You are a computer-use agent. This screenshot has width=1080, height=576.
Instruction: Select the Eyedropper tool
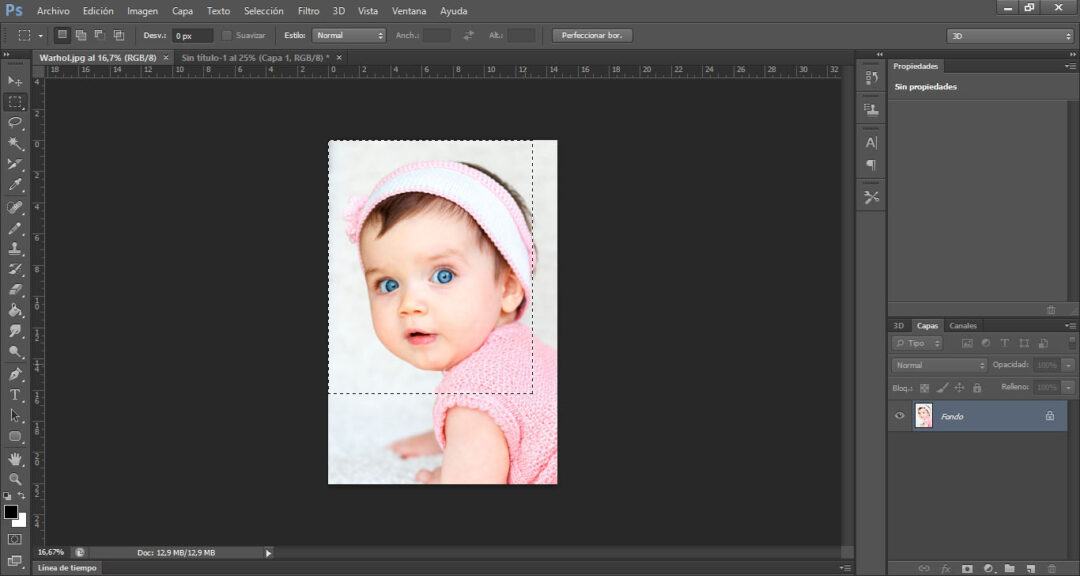[x=14, y=185]
